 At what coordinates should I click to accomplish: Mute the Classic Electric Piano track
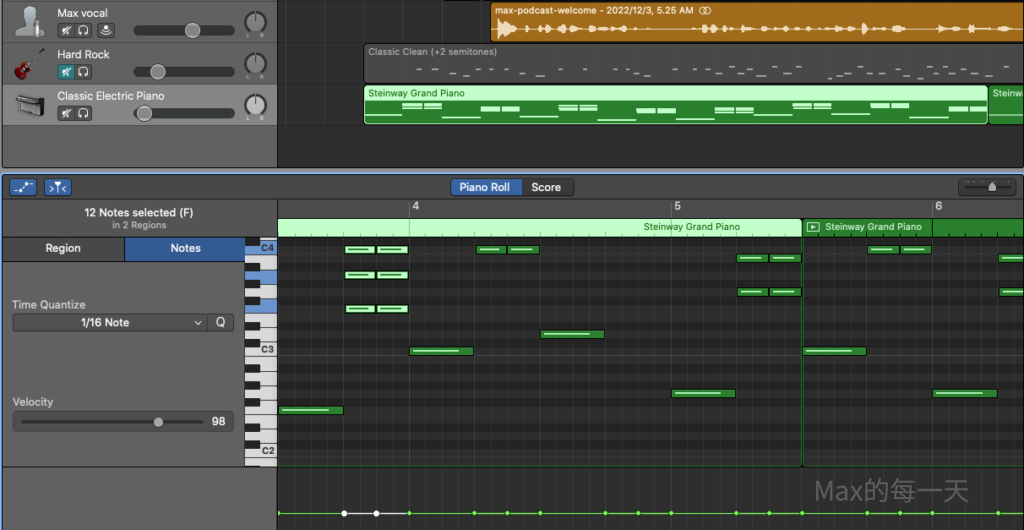click(x=66, y=113)
